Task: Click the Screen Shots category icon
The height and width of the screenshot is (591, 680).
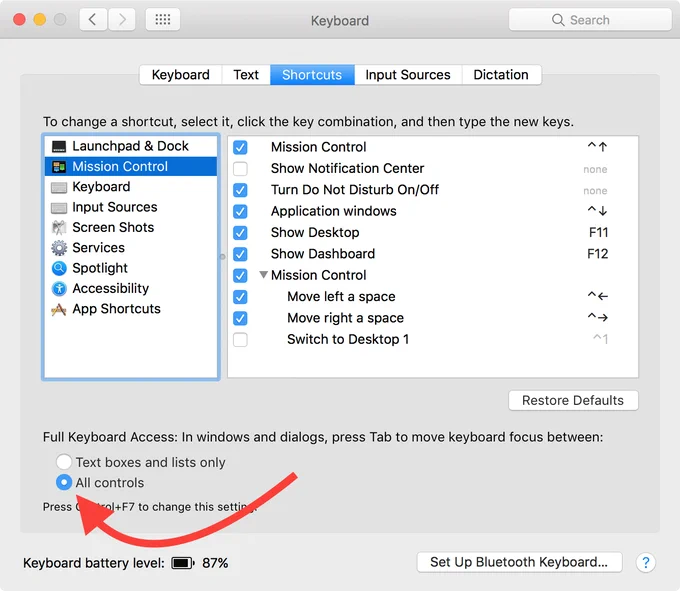Action: (x=59, y=228)
